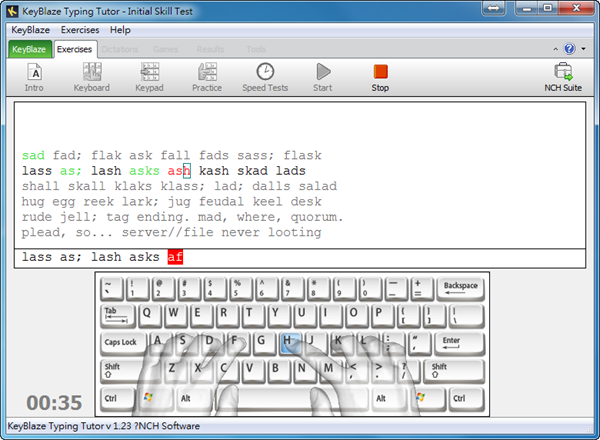Screen dimensions: 600x440
Task: Open the Practice exercises icon
Action: 207,77
